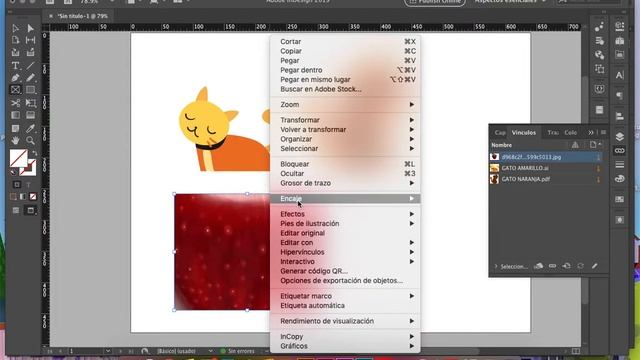Switch to the Vínculos tab
Image resolution: width=640 pixels, height=360 pixels.
click(524, 133)
